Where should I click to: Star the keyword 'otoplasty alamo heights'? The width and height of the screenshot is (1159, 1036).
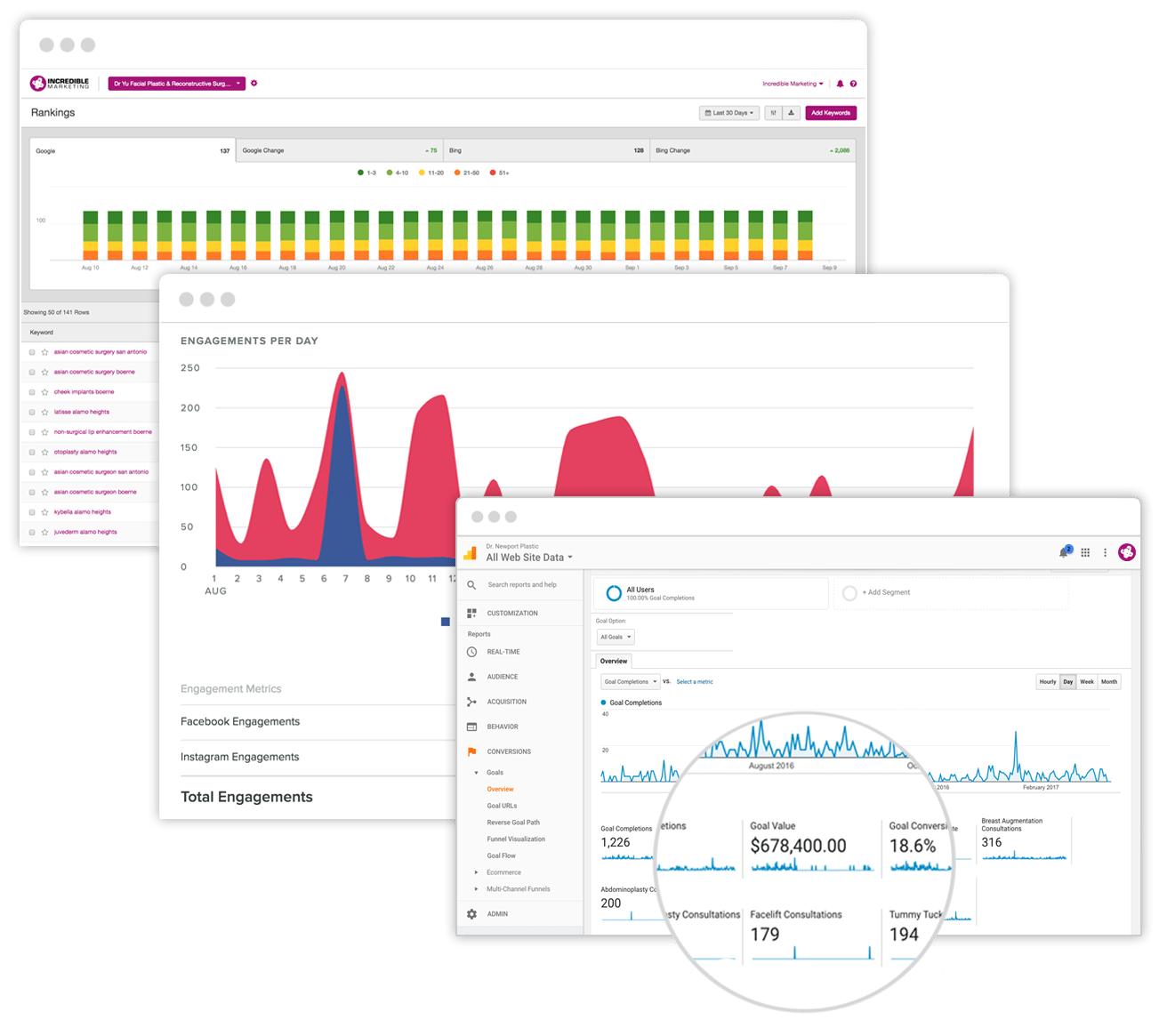click(x=44, y=452)
